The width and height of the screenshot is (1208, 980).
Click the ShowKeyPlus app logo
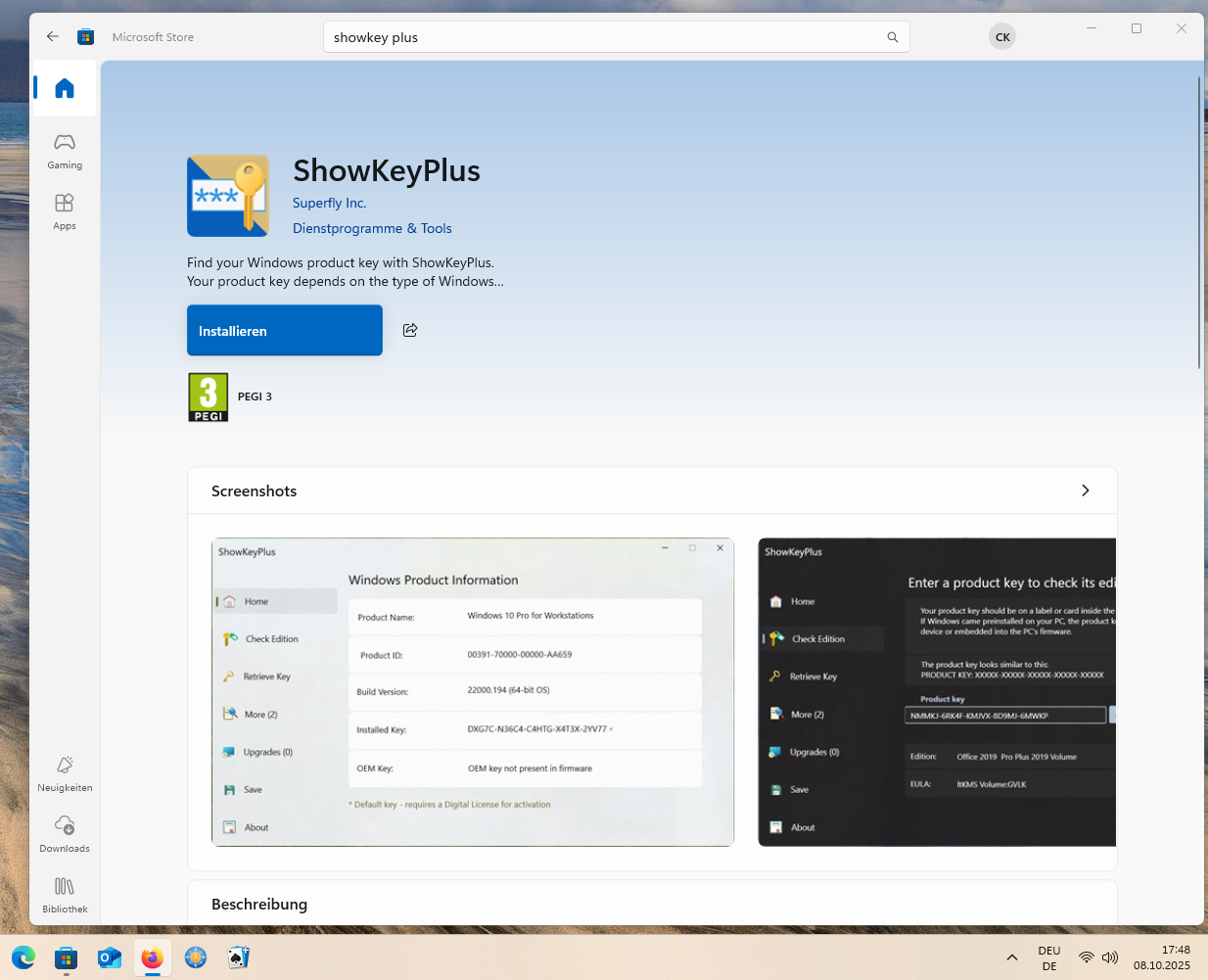(x=228, y=196)
